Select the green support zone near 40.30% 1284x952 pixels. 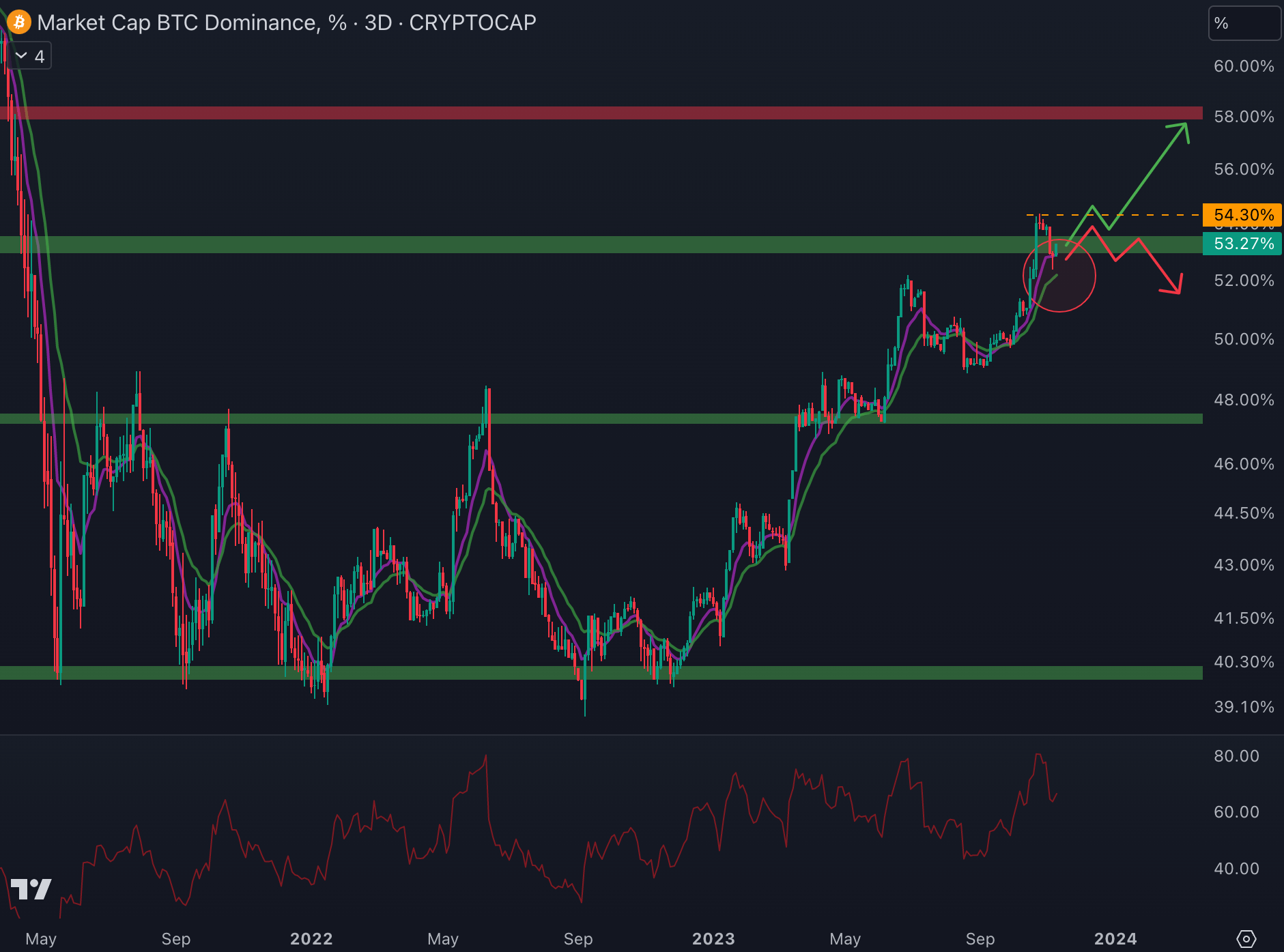click(x=601, y=673)
